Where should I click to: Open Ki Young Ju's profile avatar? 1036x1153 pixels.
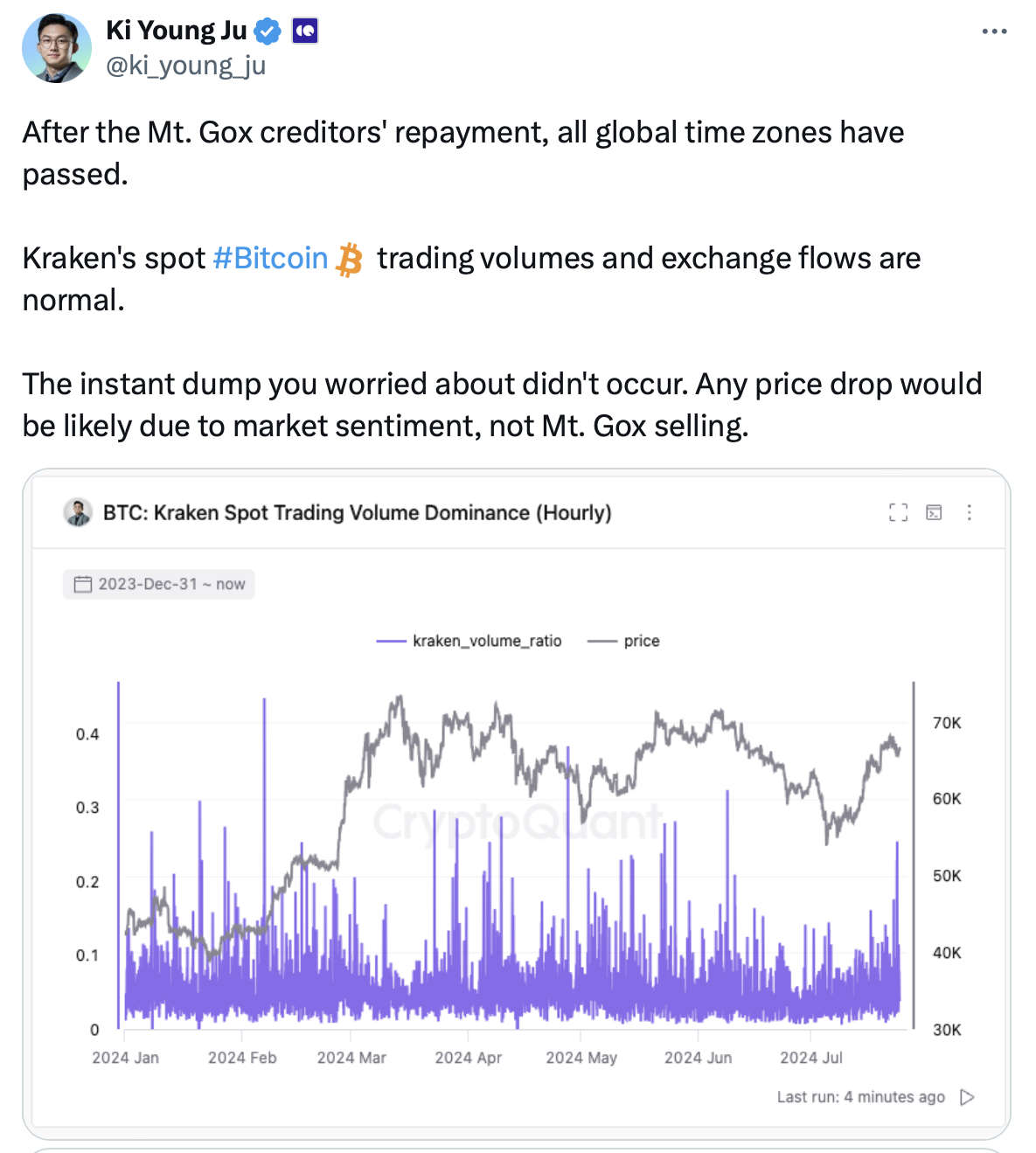click(57, 48)
